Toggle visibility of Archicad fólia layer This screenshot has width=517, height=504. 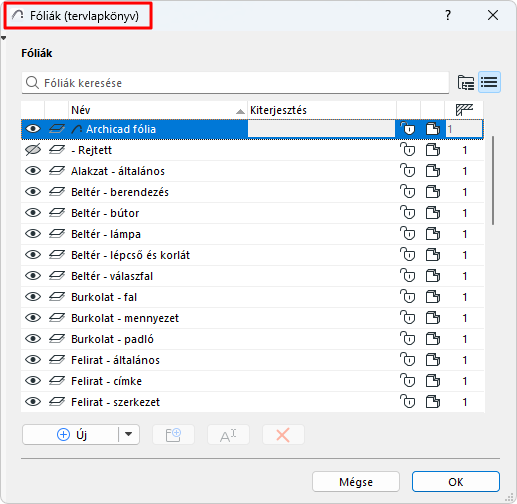[33, 129]
